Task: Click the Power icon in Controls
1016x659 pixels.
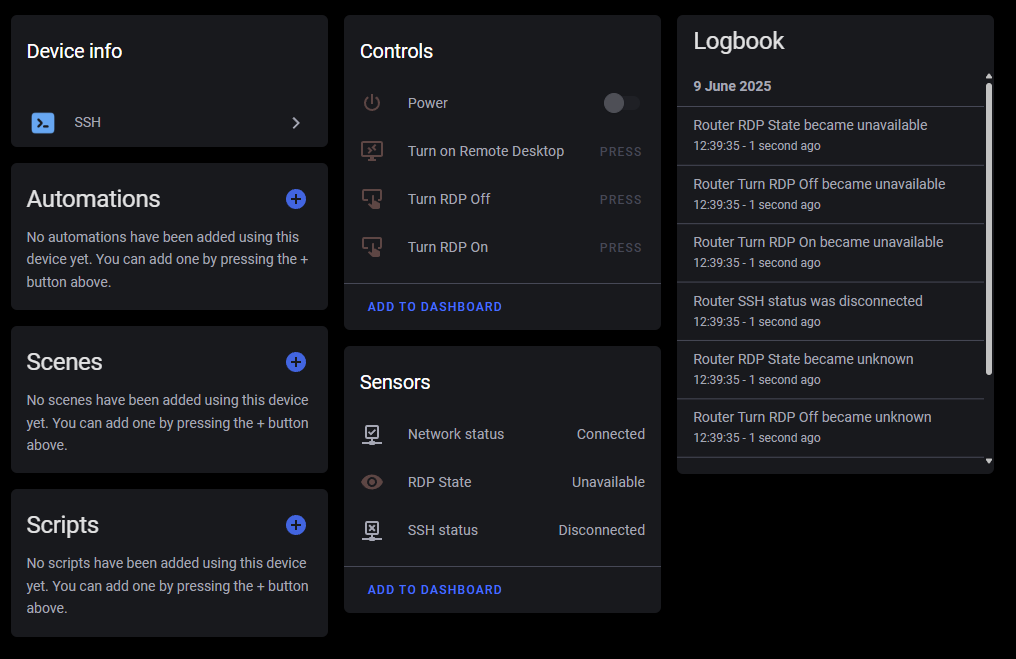Action: [x=372, y=102]
